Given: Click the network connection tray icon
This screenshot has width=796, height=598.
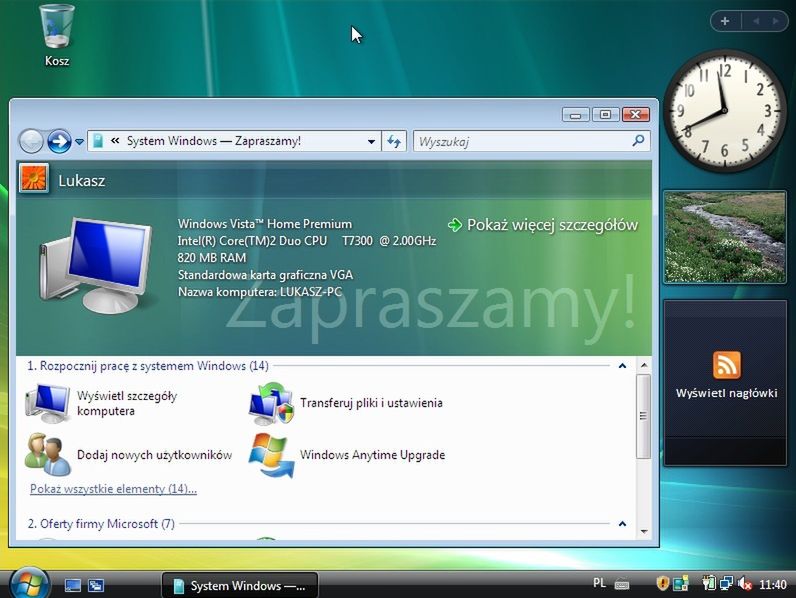Looking at the screenshot, I should (x=726, y=583).
